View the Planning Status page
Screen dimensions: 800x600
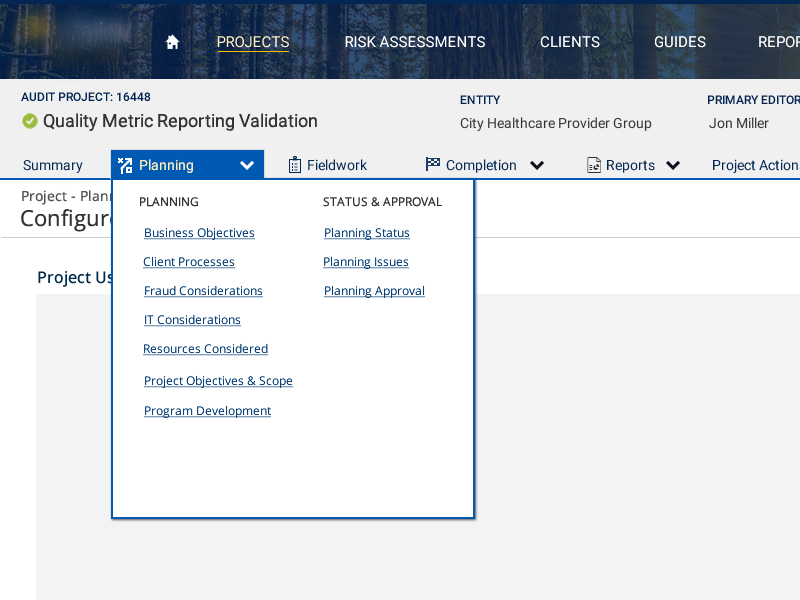point(367,233)
